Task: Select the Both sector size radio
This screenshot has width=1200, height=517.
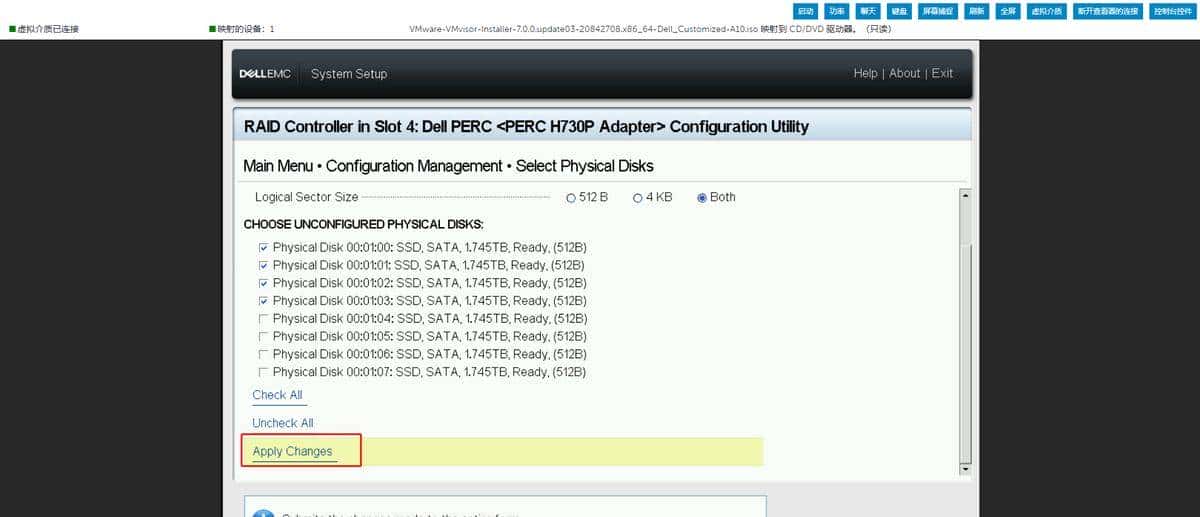Action: pyautogui.click(x=702, y=198)
